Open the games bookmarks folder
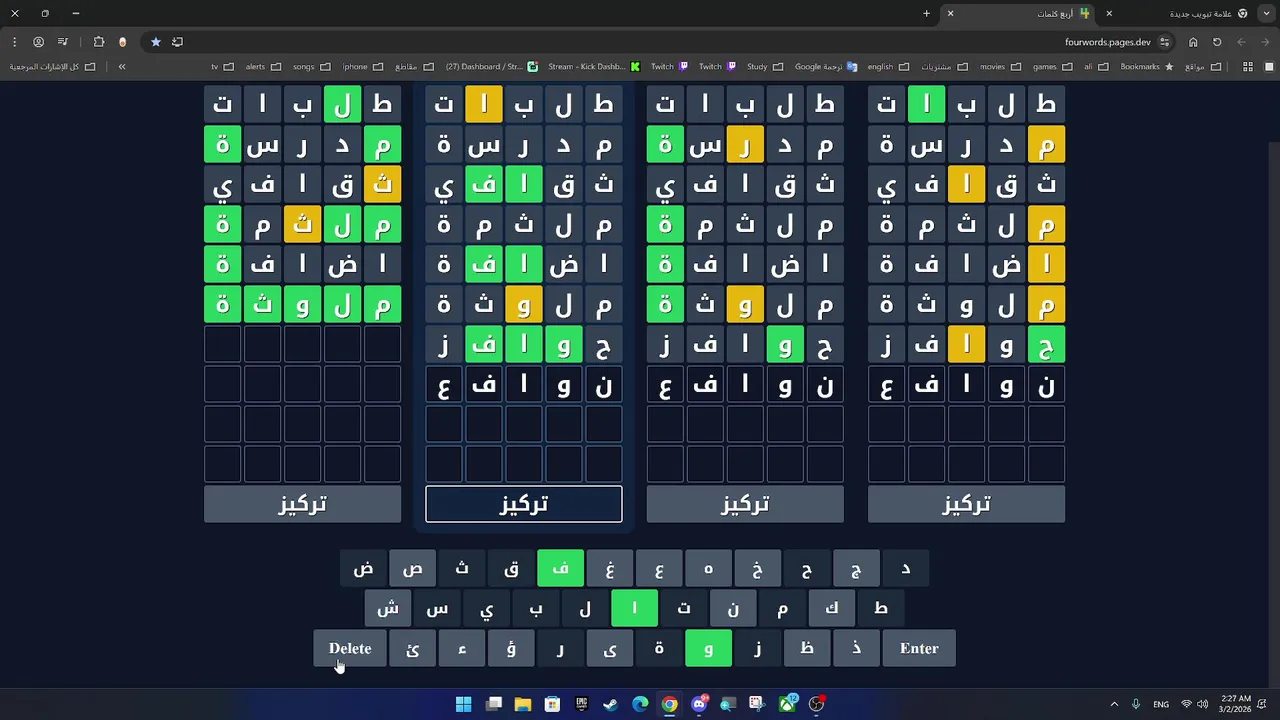Screen dimensions: 1280x720 click(1051, 67)
